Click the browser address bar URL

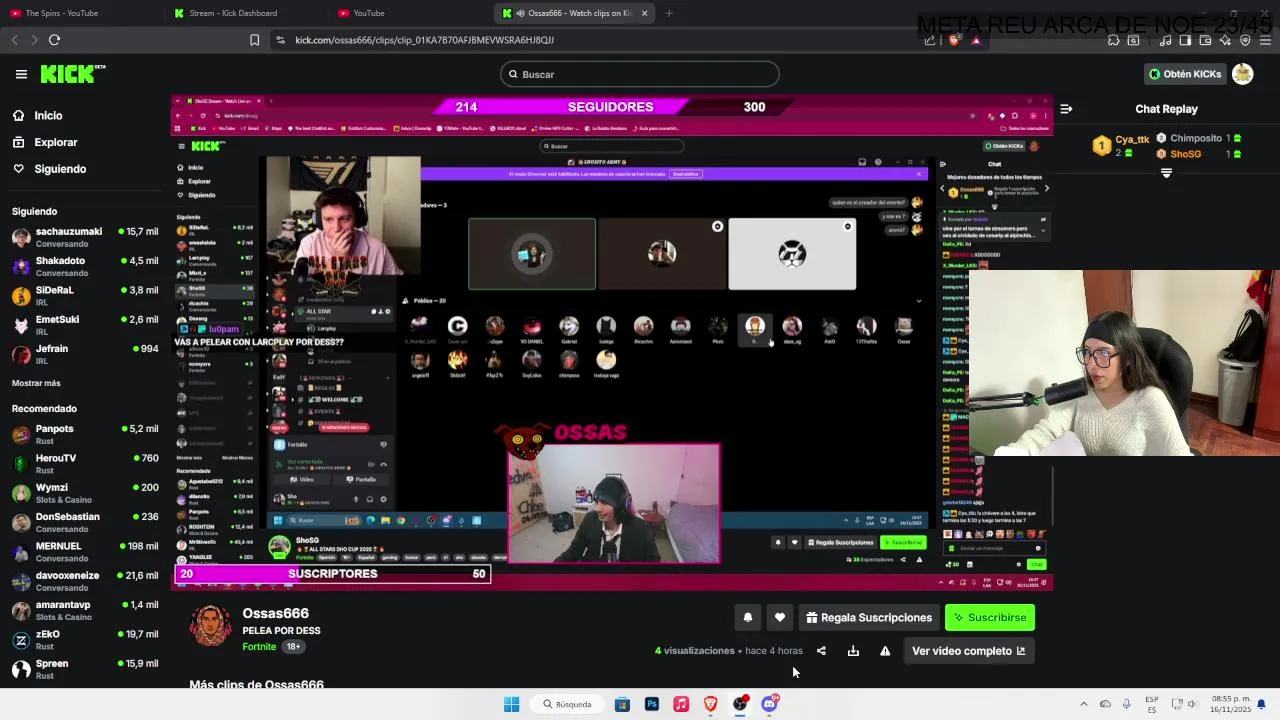424,40
